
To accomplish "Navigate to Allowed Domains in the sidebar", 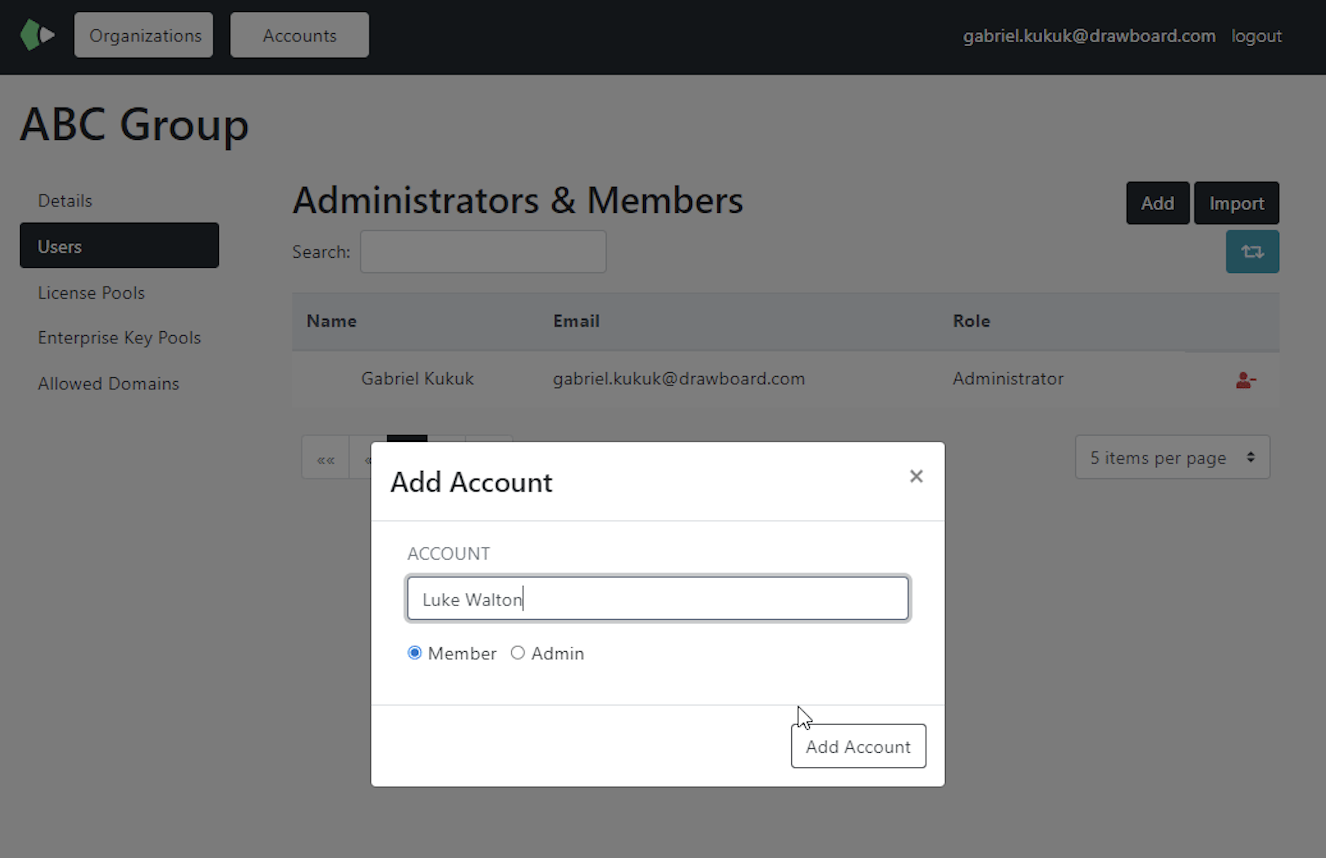I will click(108, 383).
